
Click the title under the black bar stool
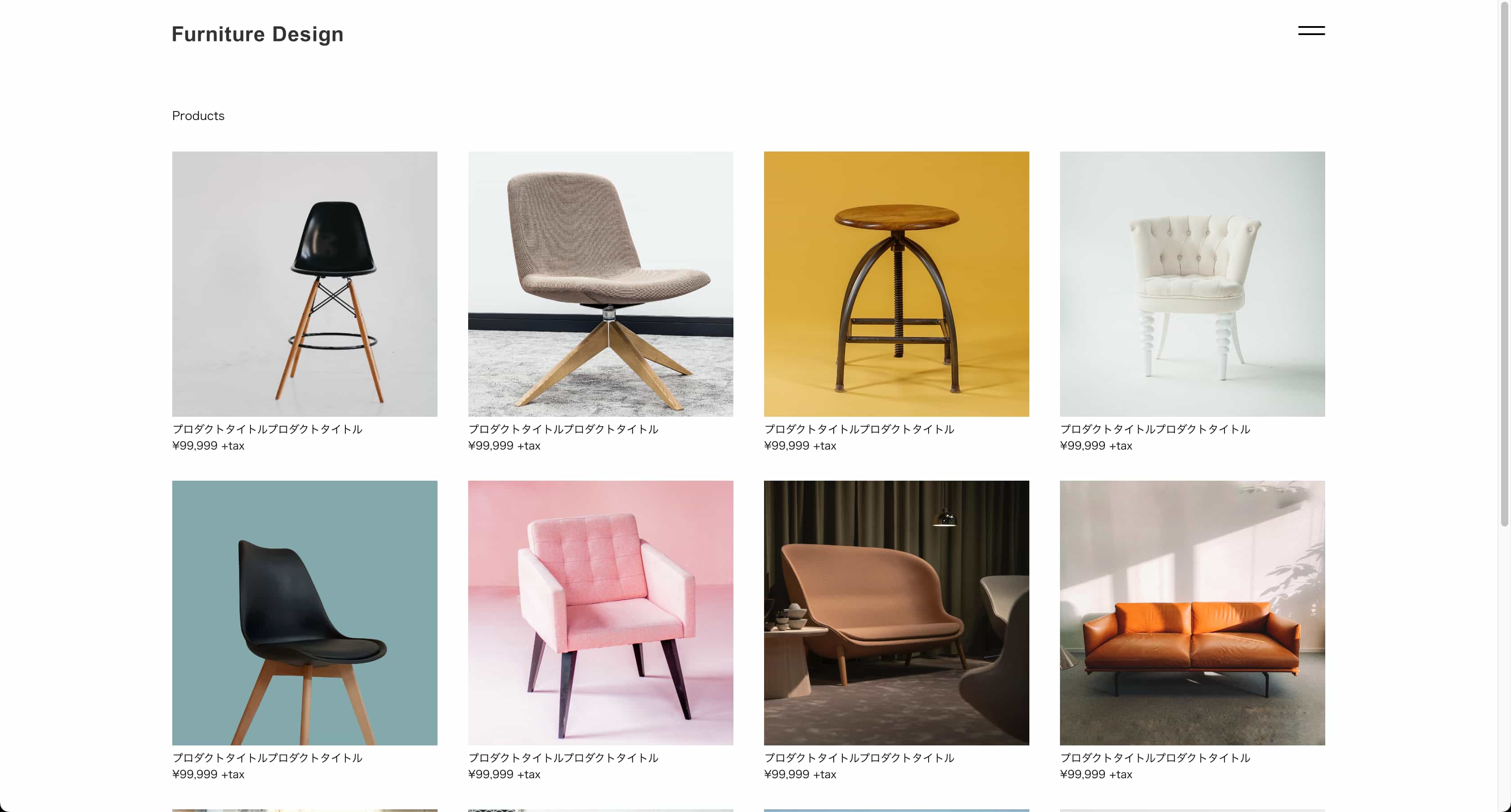[x=268, y=429]
